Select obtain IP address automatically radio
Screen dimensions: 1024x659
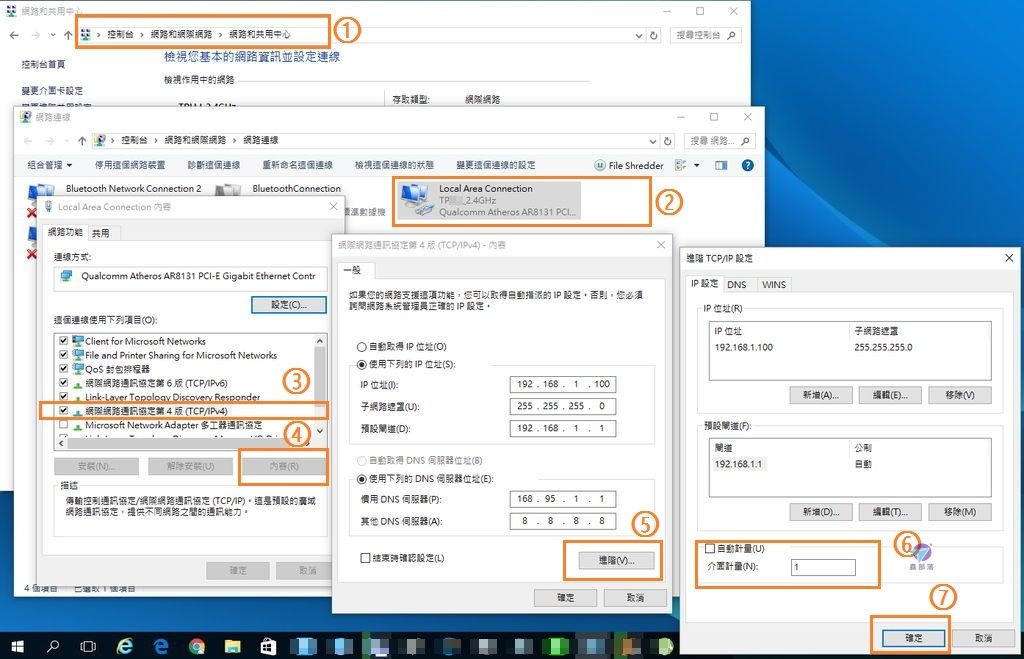(361, 347)
